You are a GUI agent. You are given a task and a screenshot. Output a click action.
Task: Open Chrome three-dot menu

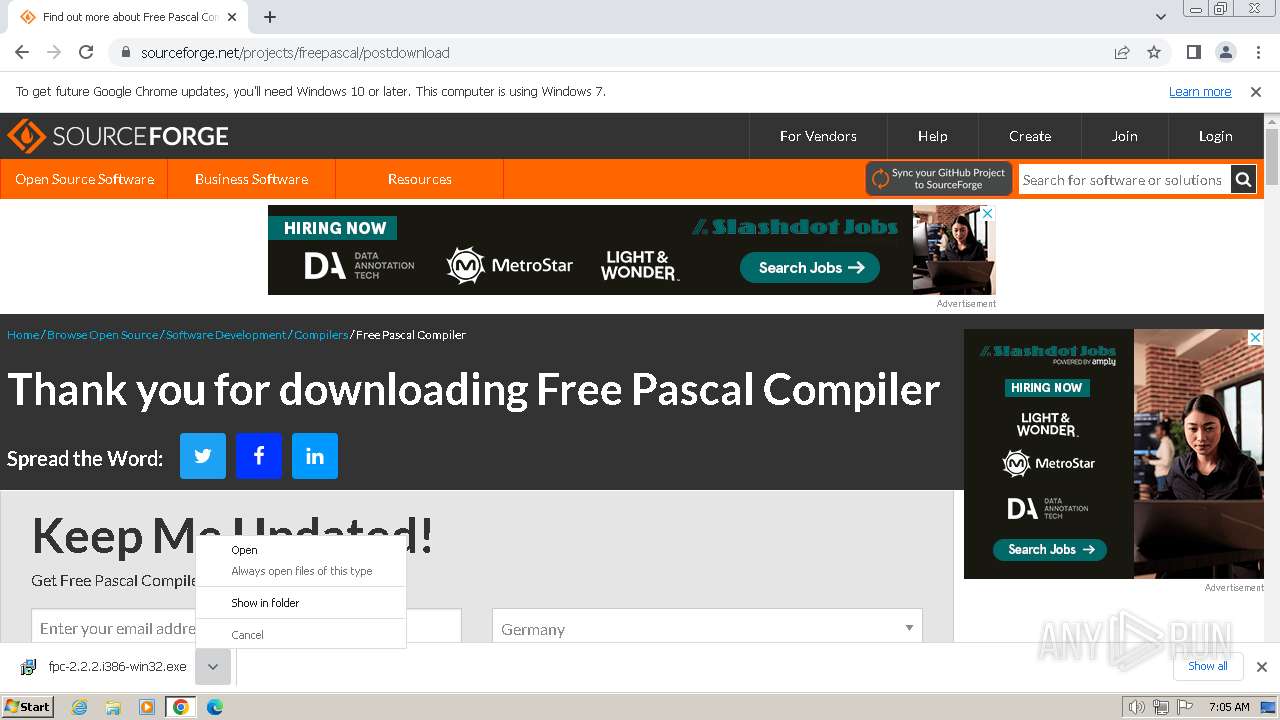[x=1257, y=52]
